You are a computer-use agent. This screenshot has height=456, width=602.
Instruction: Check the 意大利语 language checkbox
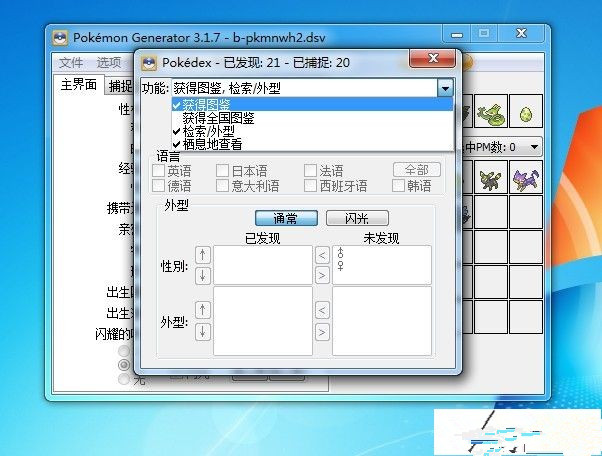[x=222, y=186]
